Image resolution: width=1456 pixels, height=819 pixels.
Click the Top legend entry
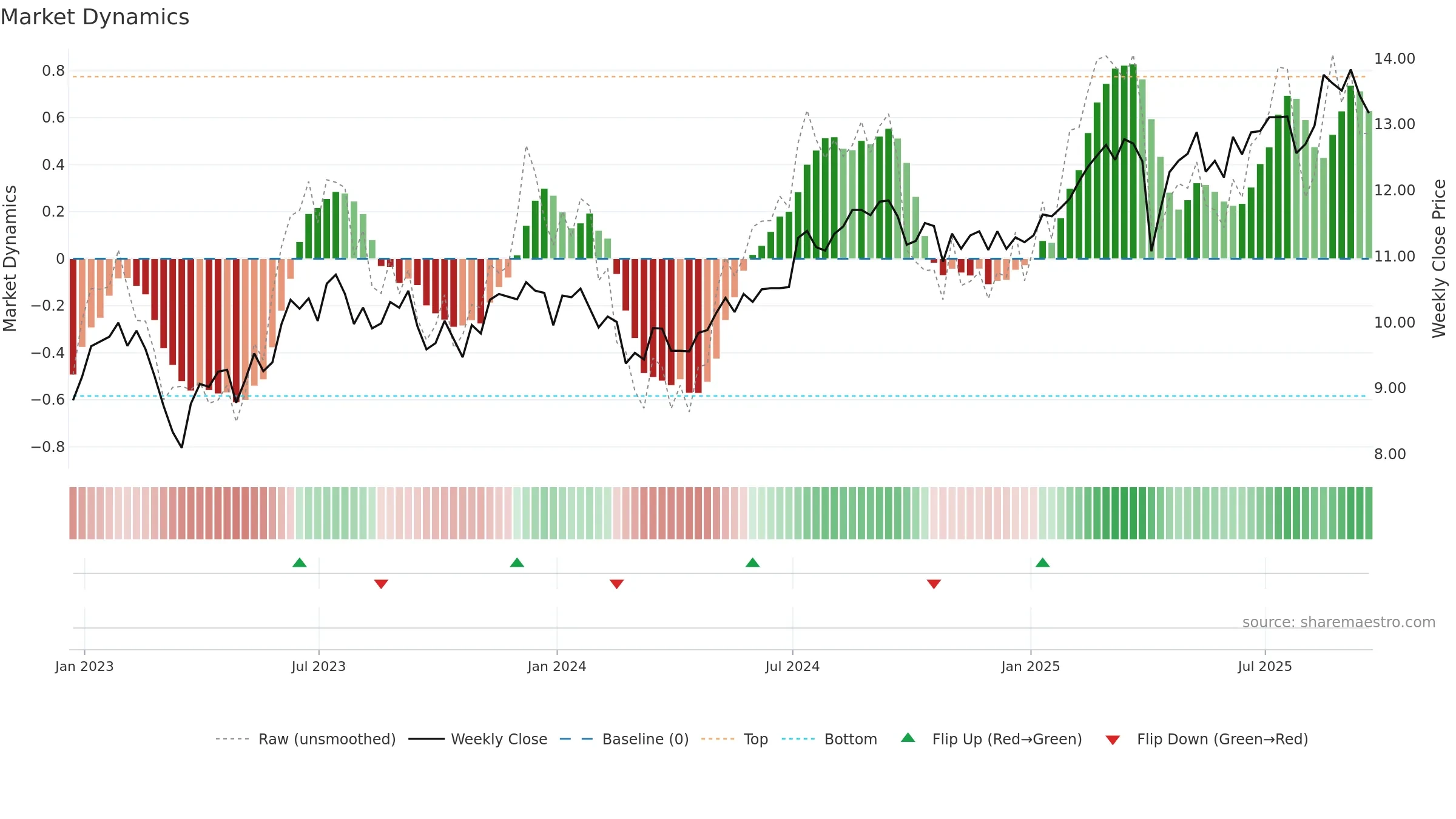click(735, 739)
